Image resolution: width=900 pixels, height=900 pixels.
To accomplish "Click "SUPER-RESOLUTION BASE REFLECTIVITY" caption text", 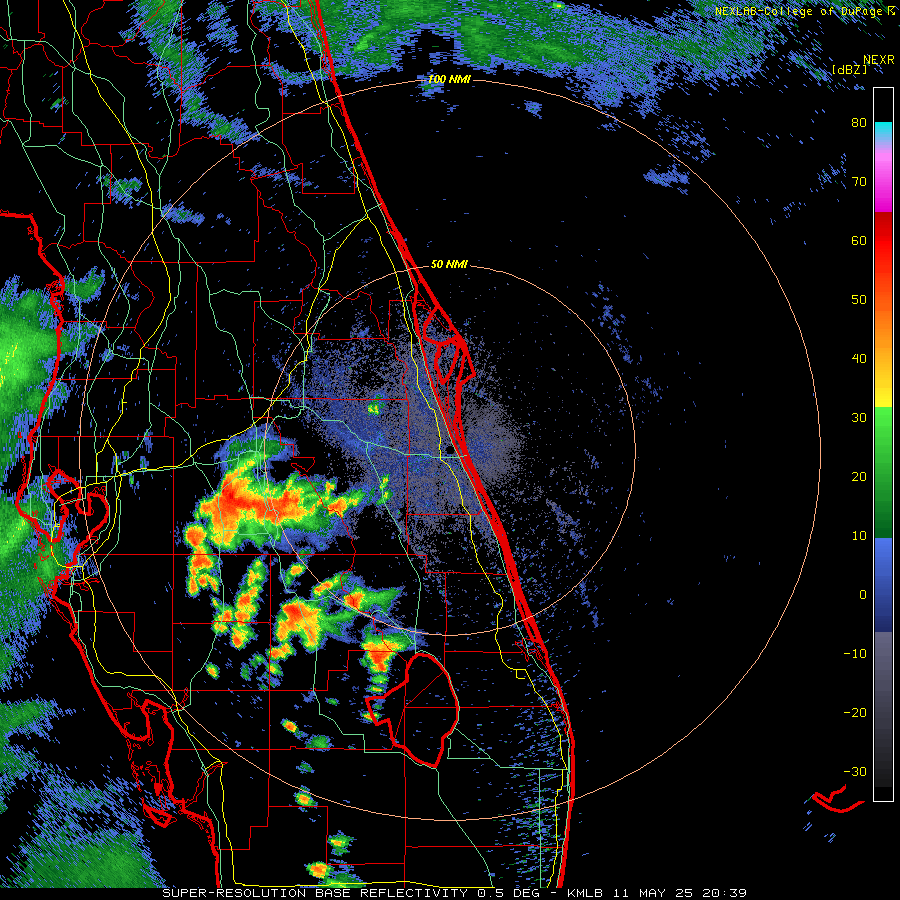I will pyautogui.click(x=315, y=893).
